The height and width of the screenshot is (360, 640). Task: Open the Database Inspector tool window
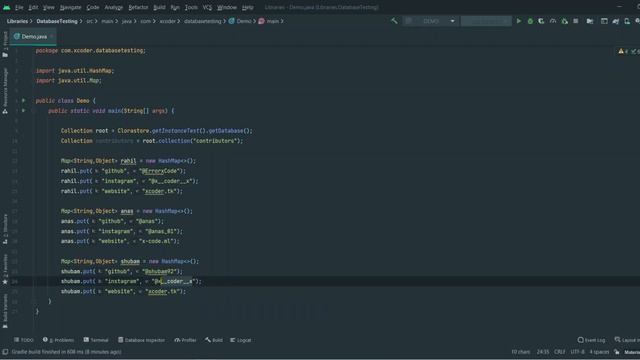141,340
